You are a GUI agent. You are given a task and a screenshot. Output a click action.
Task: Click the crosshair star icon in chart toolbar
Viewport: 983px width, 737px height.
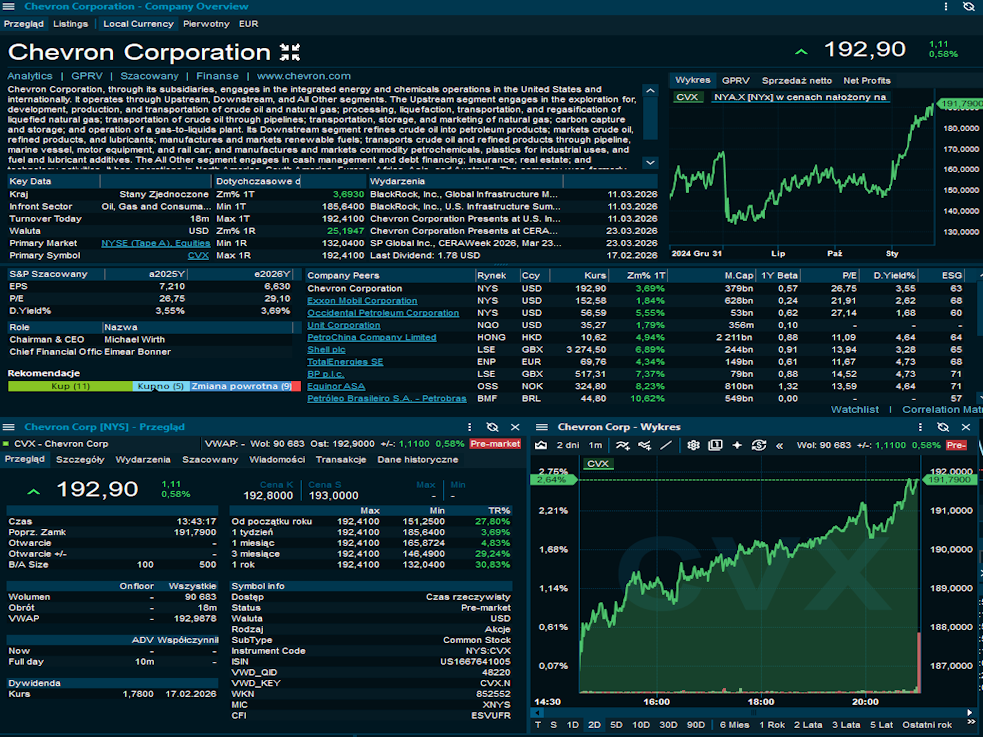pos(737,445)
